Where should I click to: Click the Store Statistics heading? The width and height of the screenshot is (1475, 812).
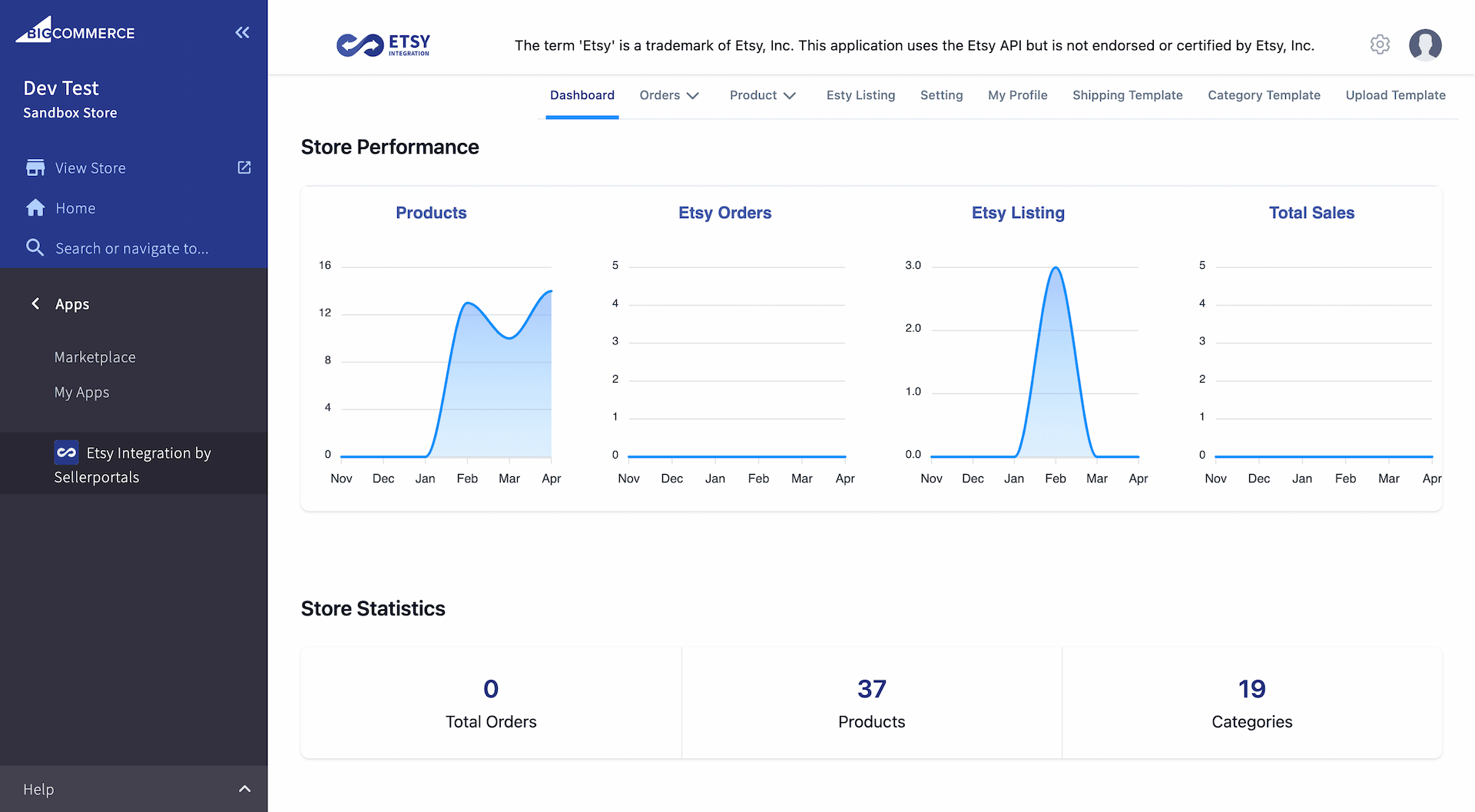[373, 608]
